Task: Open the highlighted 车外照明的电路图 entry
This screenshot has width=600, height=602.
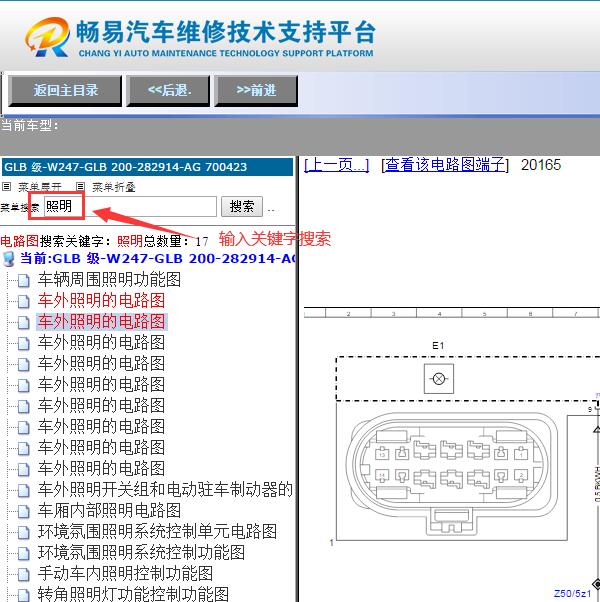Action: [101, 322]
